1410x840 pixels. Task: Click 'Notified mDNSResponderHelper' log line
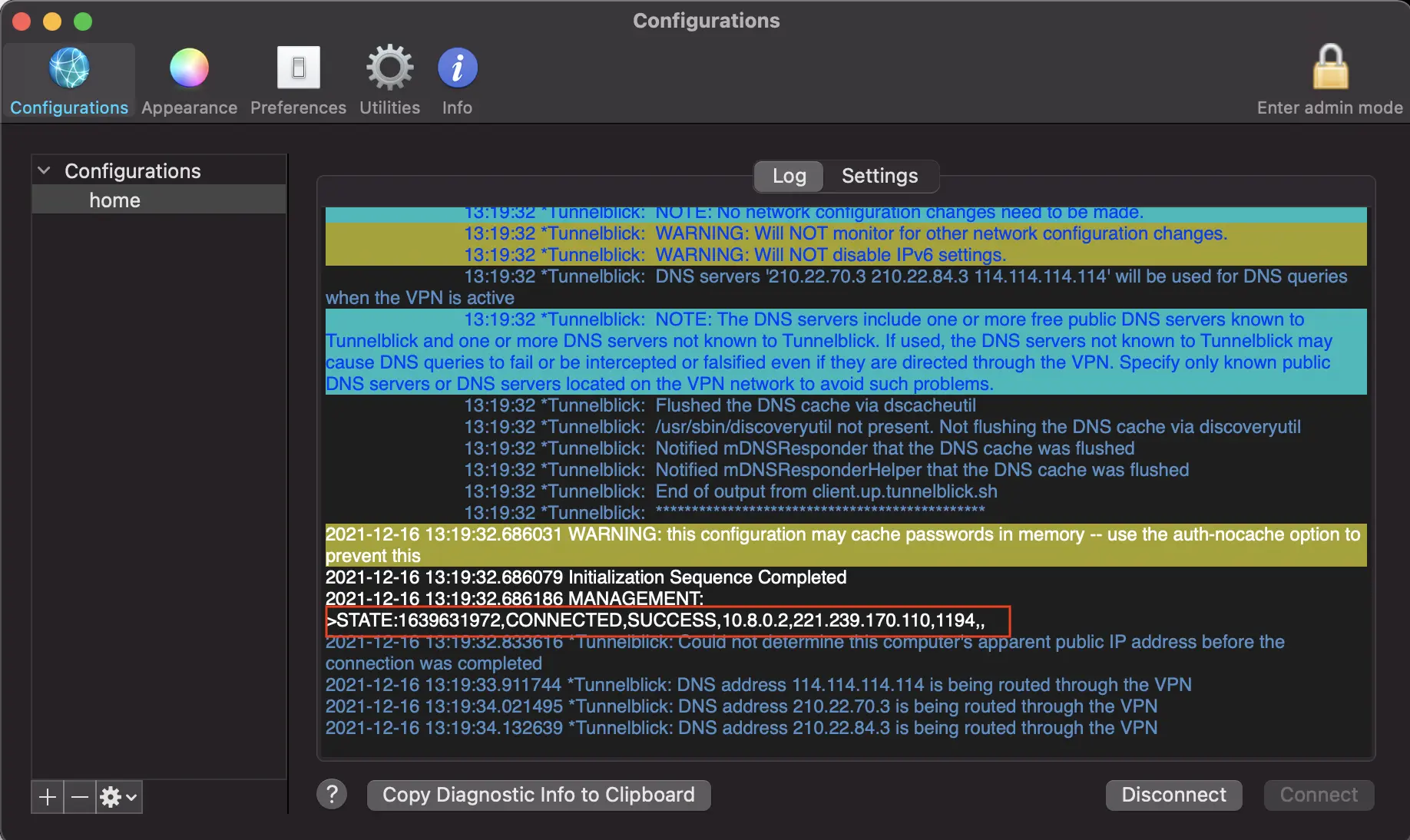(826, 470)
